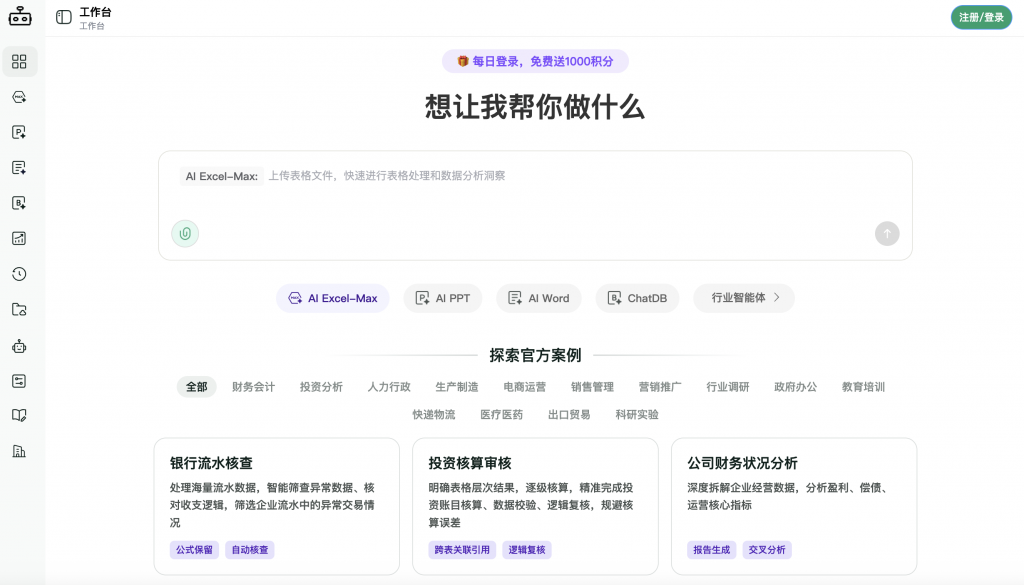Select the 出口贸易 category tab
Screen dimensions: 1024x585
click(x=569, y=415)
